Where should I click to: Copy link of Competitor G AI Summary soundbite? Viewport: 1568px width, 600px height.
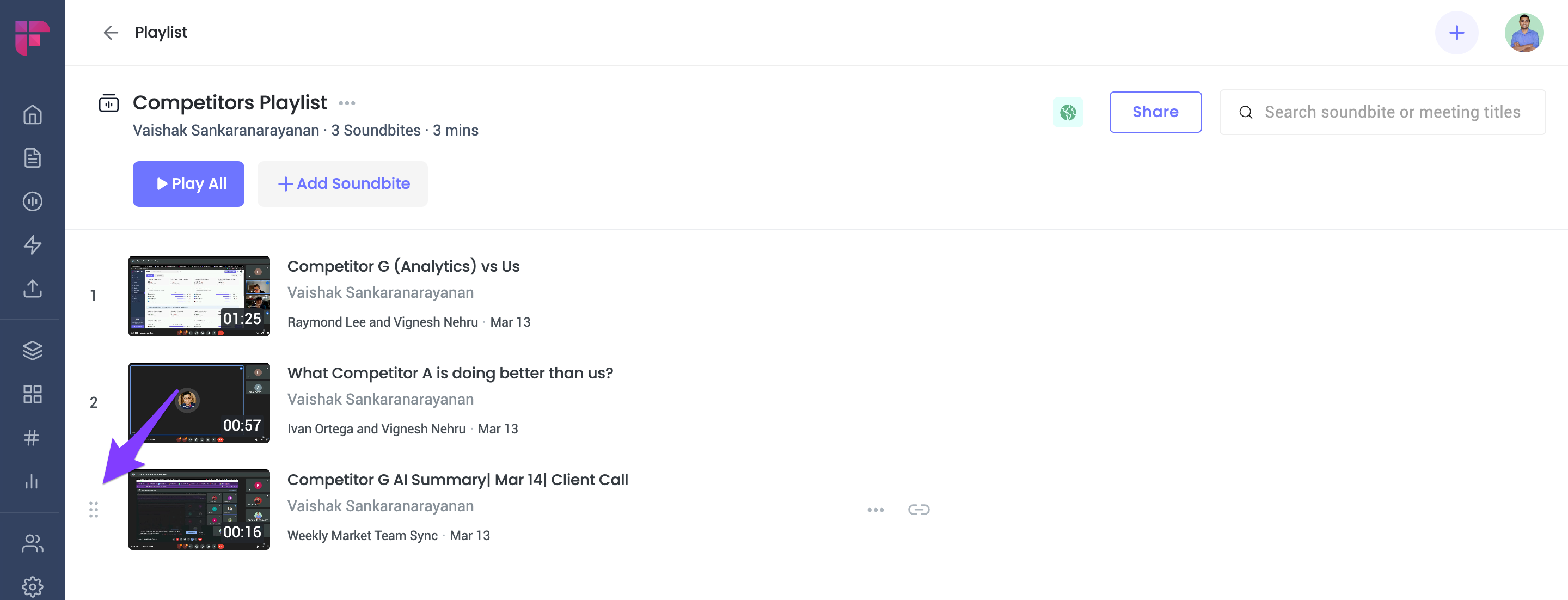point(918,510)
